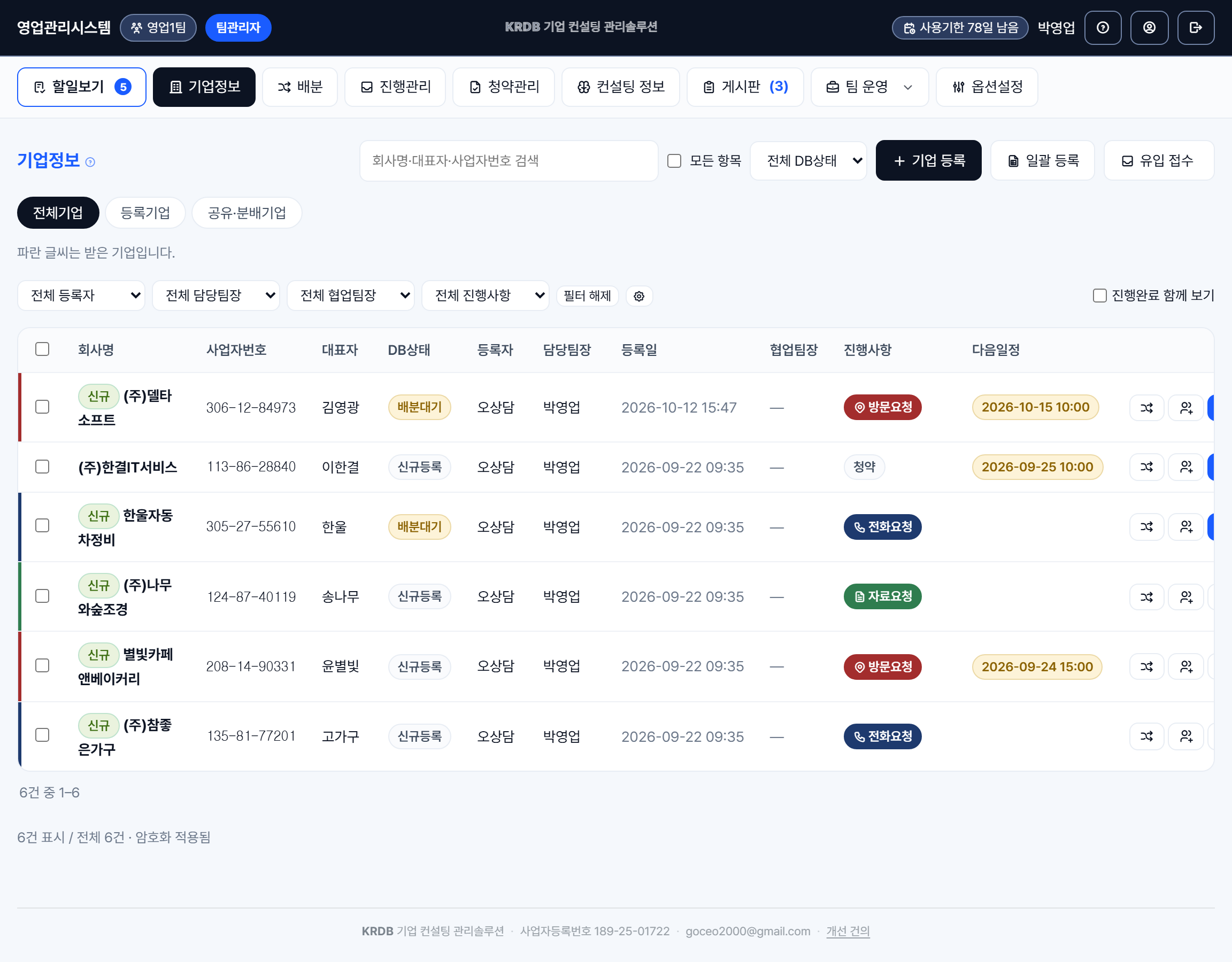Click the info icon beside 기업정보 title
Image resolution: width=1232 pixels, height=962 pixels.
click(90, 162)
